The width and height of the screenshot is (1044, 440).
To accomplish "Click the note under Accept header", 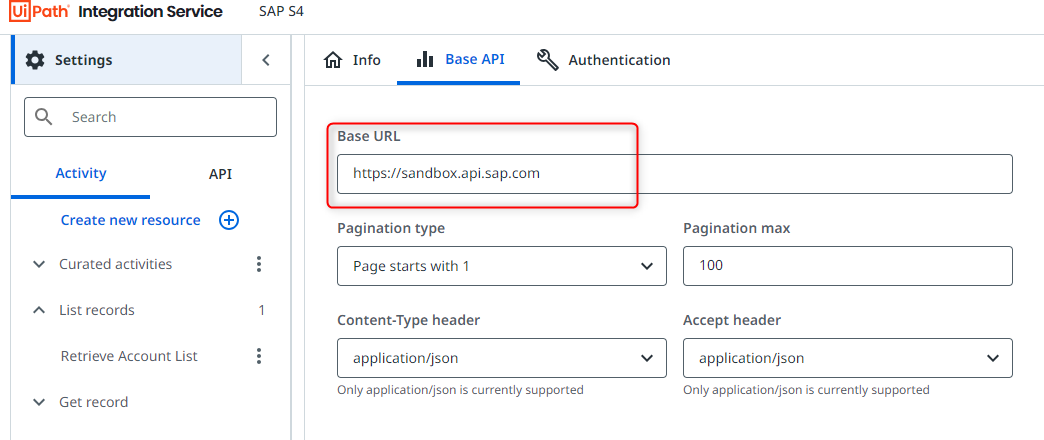I will (x=806, y=390).
